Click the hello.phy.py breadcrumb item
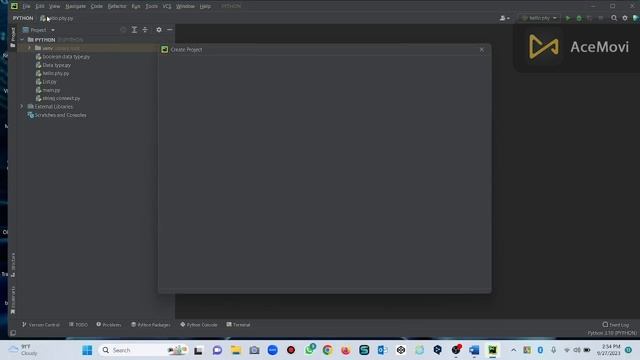This screenshot has height=360, width=640. click(x=57, y=18)
